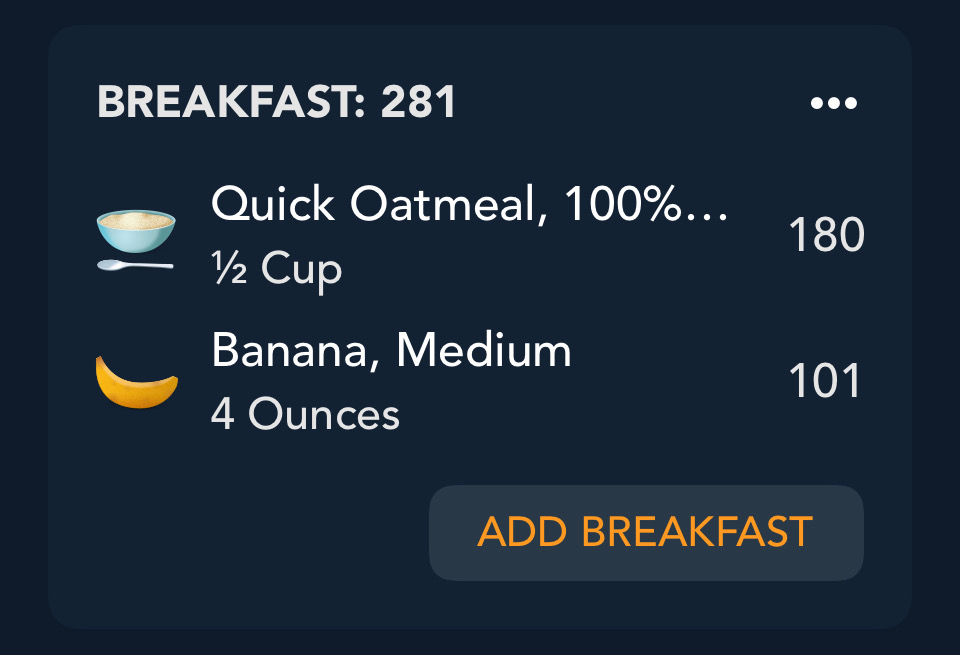
Task: Tap the 4 Ounces serving size
Action: [x=305, y=414]
